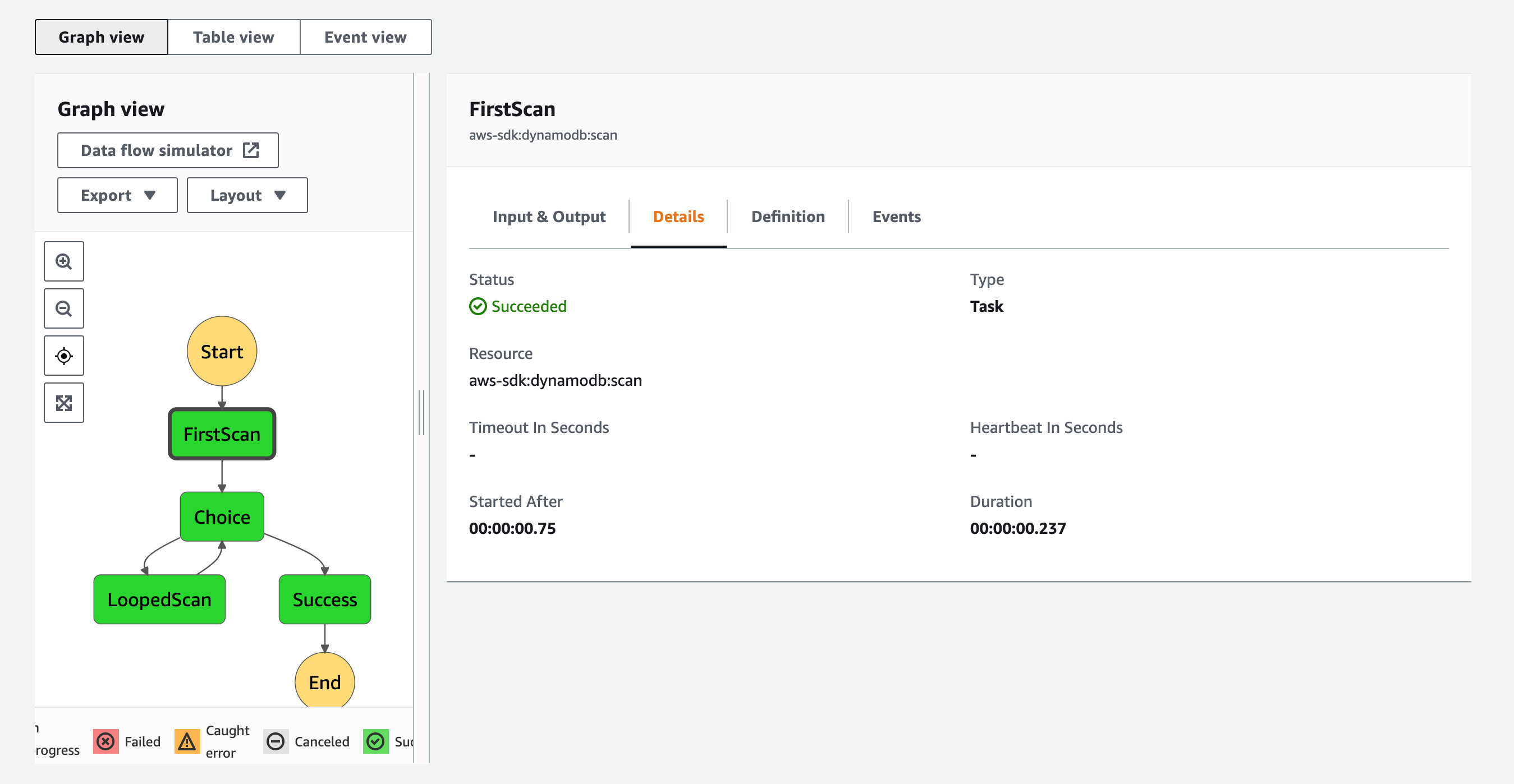
Task: Click the Failed status legend icon
Action: 106,742
